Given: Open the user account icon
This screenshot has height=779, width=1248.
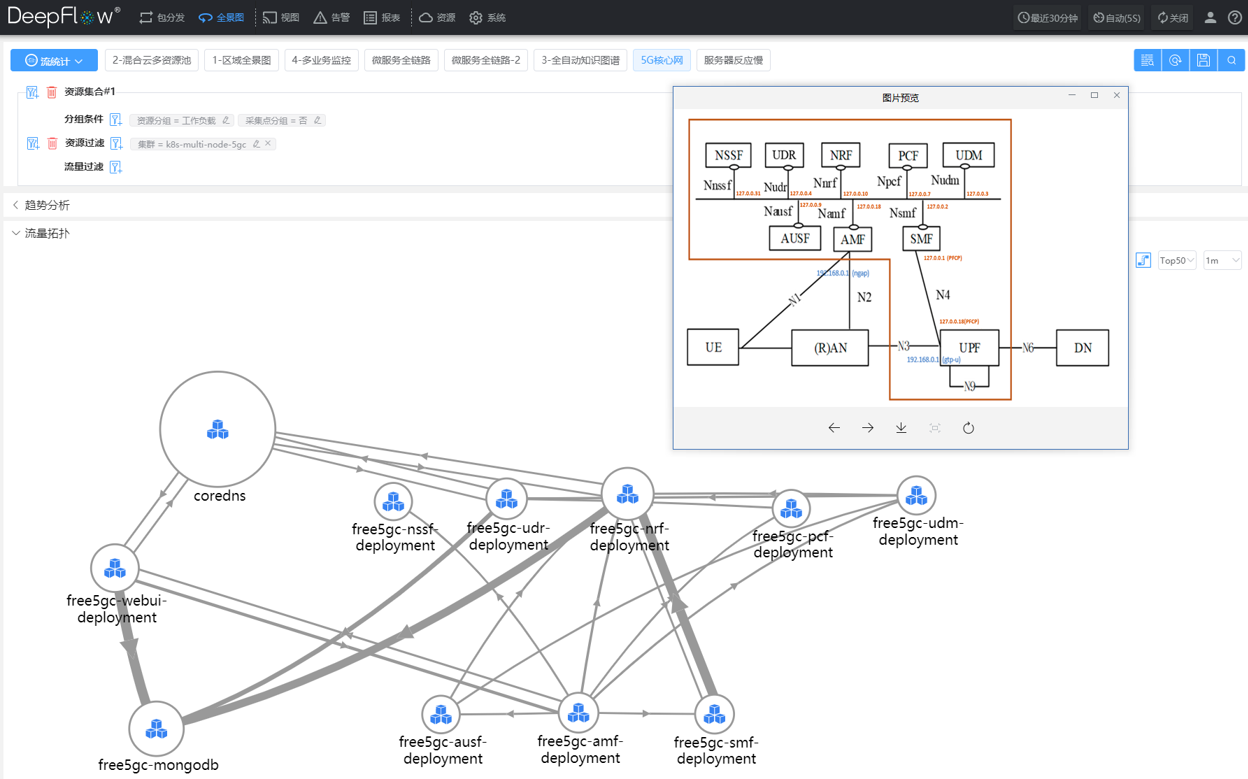Looking at the screenshot, I should click(1210, 18).
